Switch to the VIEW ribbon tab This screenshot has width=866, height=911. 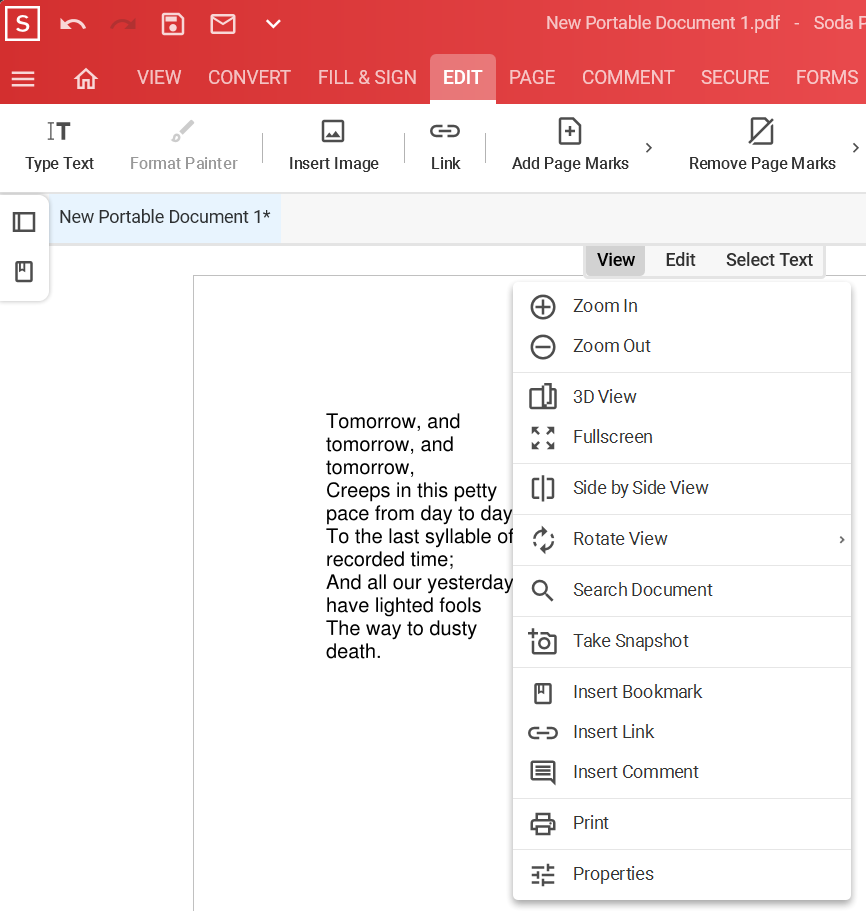point(159,78)
